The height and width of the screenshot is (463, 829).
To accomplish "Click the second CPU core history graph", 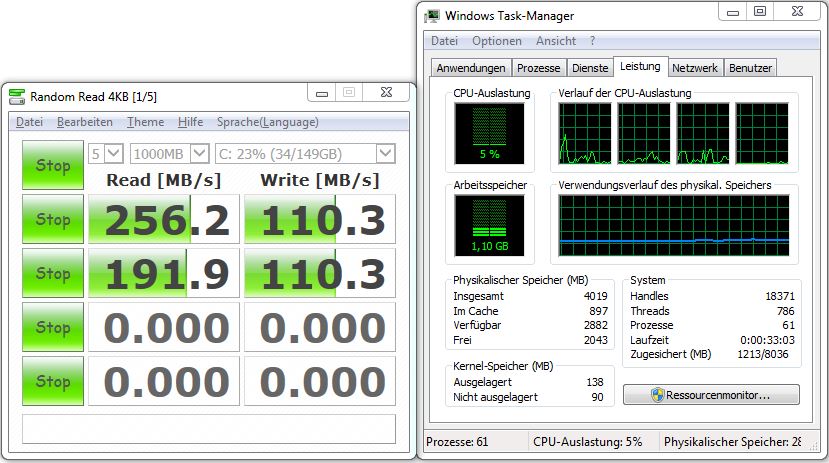I will click(x=643, y=134).
